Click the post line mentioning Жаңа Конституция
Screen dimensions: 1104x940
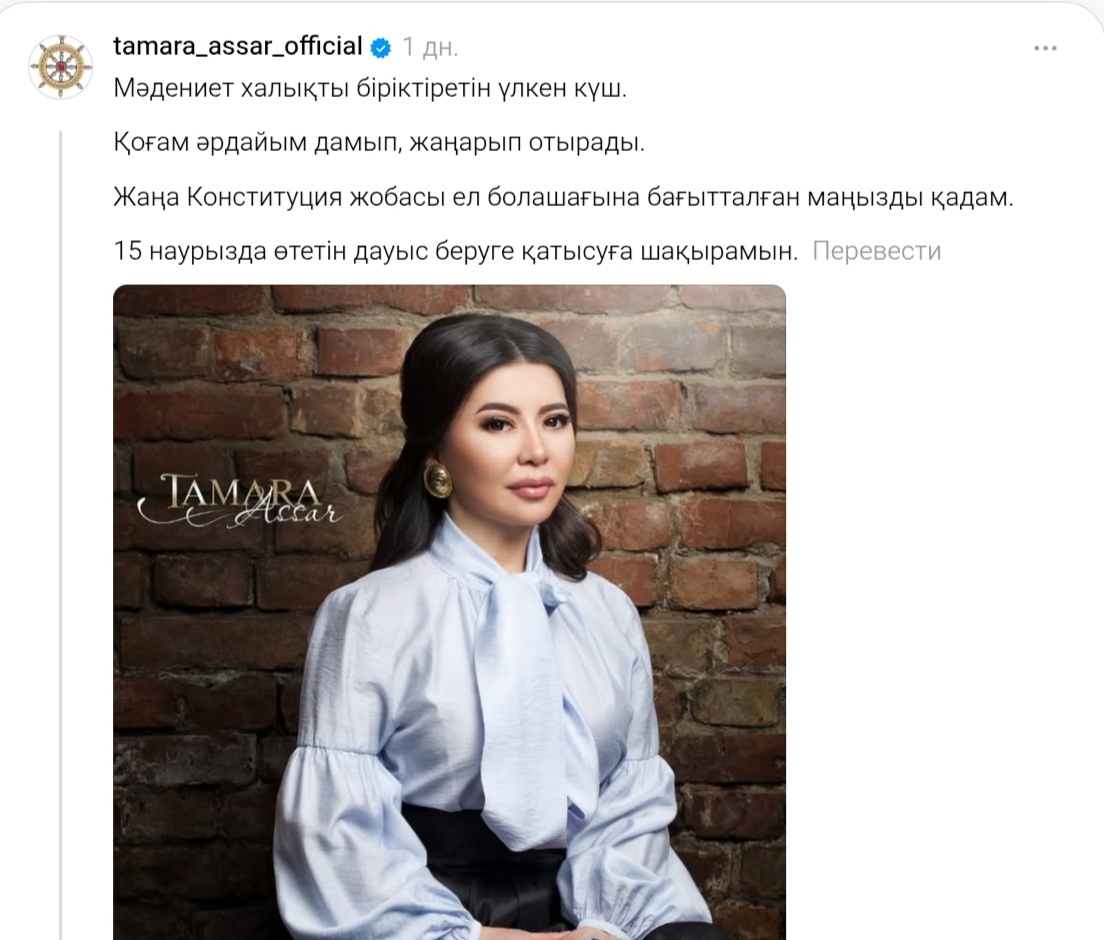click(x=563, y=198)
